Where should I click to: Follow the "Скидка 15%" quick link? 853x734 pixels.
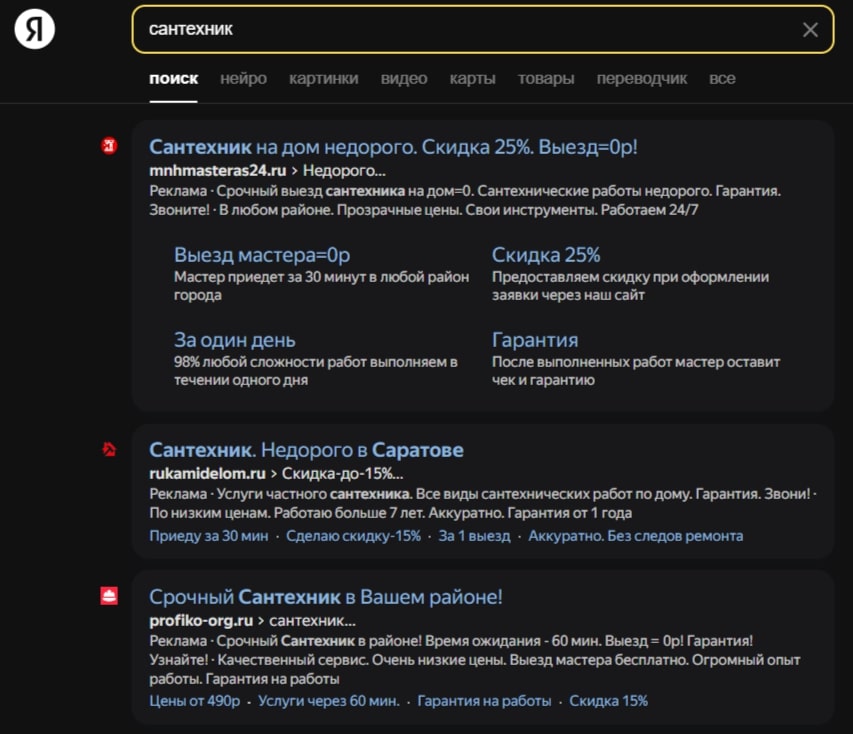608,701
